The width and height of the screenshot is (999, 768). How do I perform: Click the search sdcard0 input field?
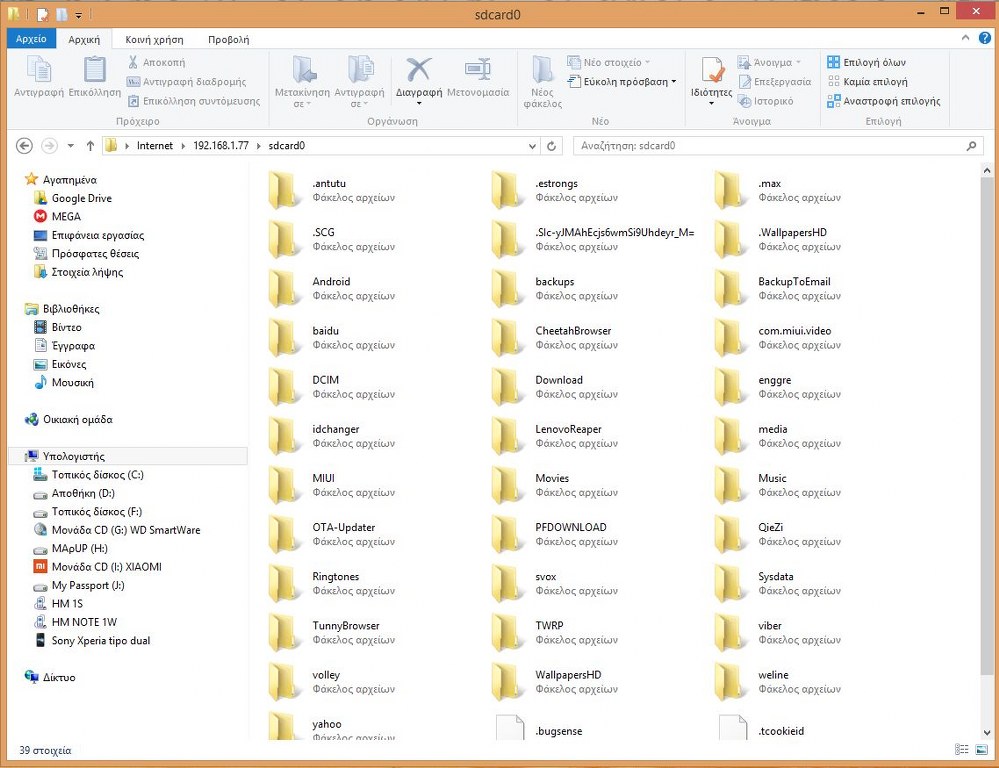(770, 146)
